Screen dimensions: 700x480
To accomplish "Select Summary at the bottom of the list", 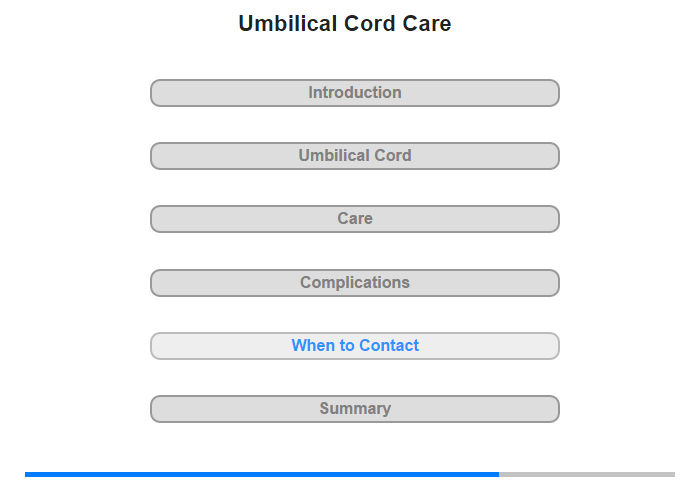I will (354, 409).
